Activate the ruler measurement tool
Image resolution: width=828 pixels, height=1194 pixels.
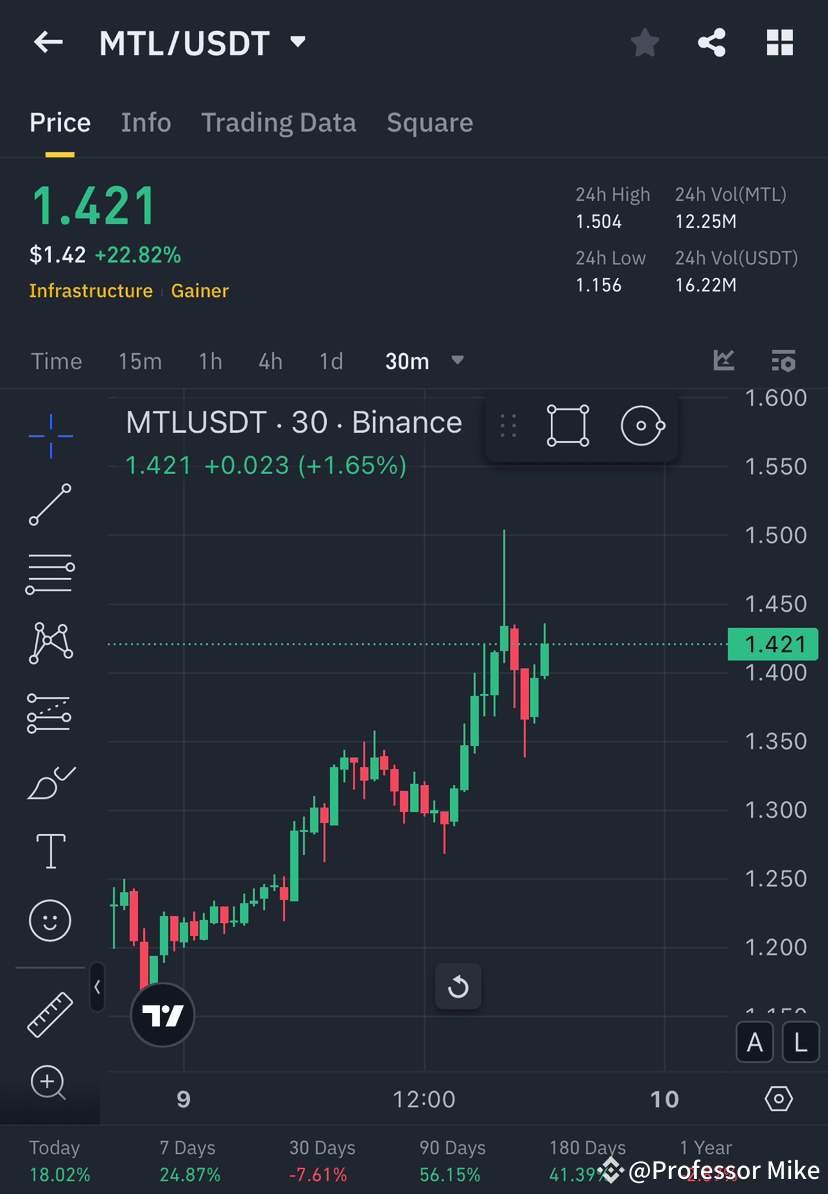tap(50, 1013)
